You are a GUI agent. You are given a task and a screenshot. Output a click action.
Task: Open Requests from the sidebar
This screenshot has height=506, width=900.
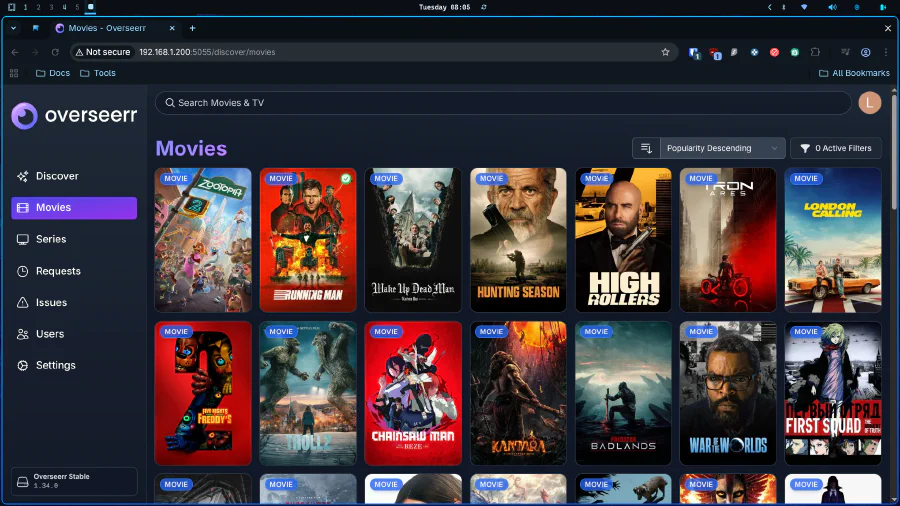pos(57,271)
